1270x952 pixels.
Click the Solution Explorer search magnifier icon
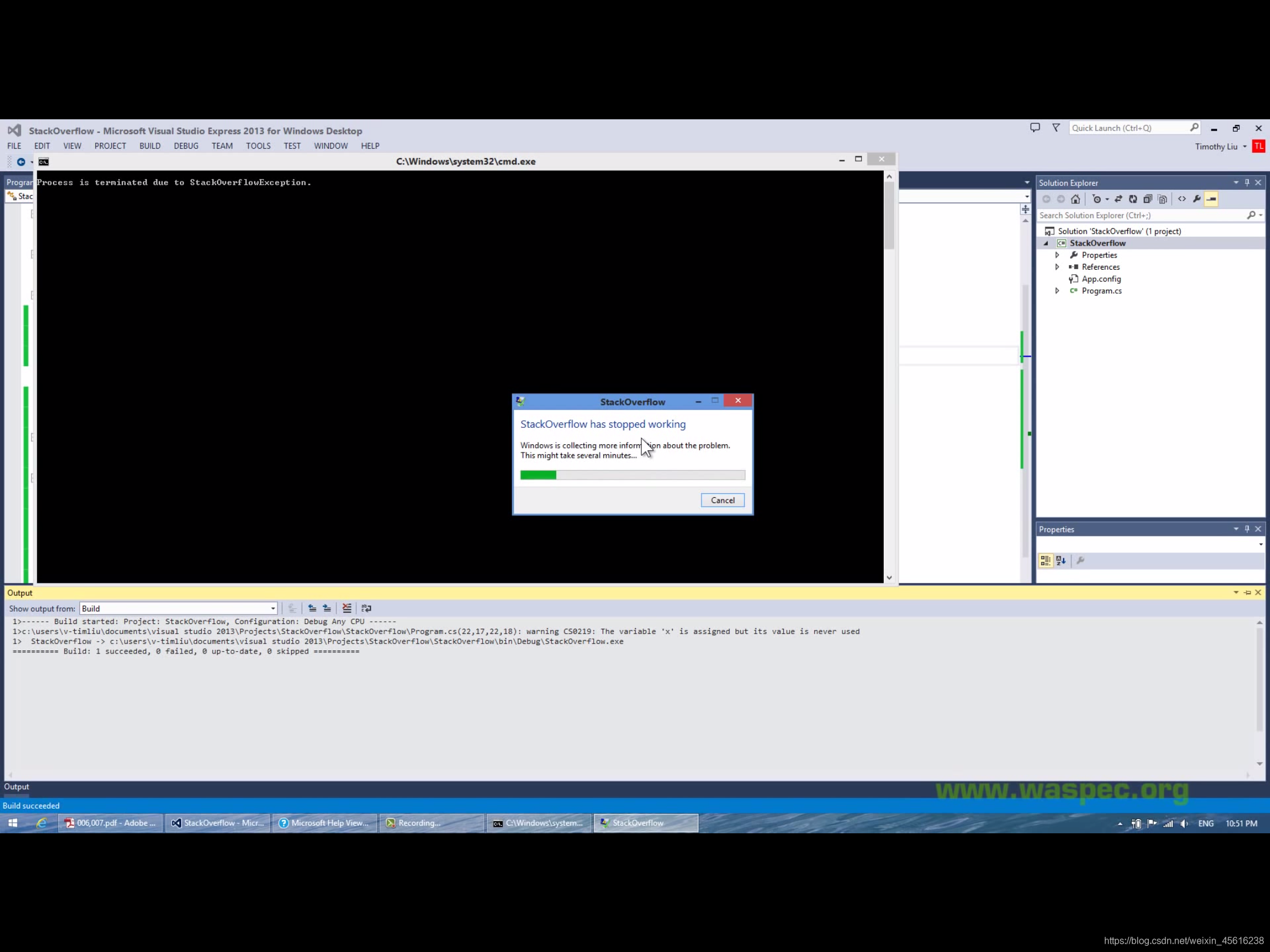pos(1251,216)
